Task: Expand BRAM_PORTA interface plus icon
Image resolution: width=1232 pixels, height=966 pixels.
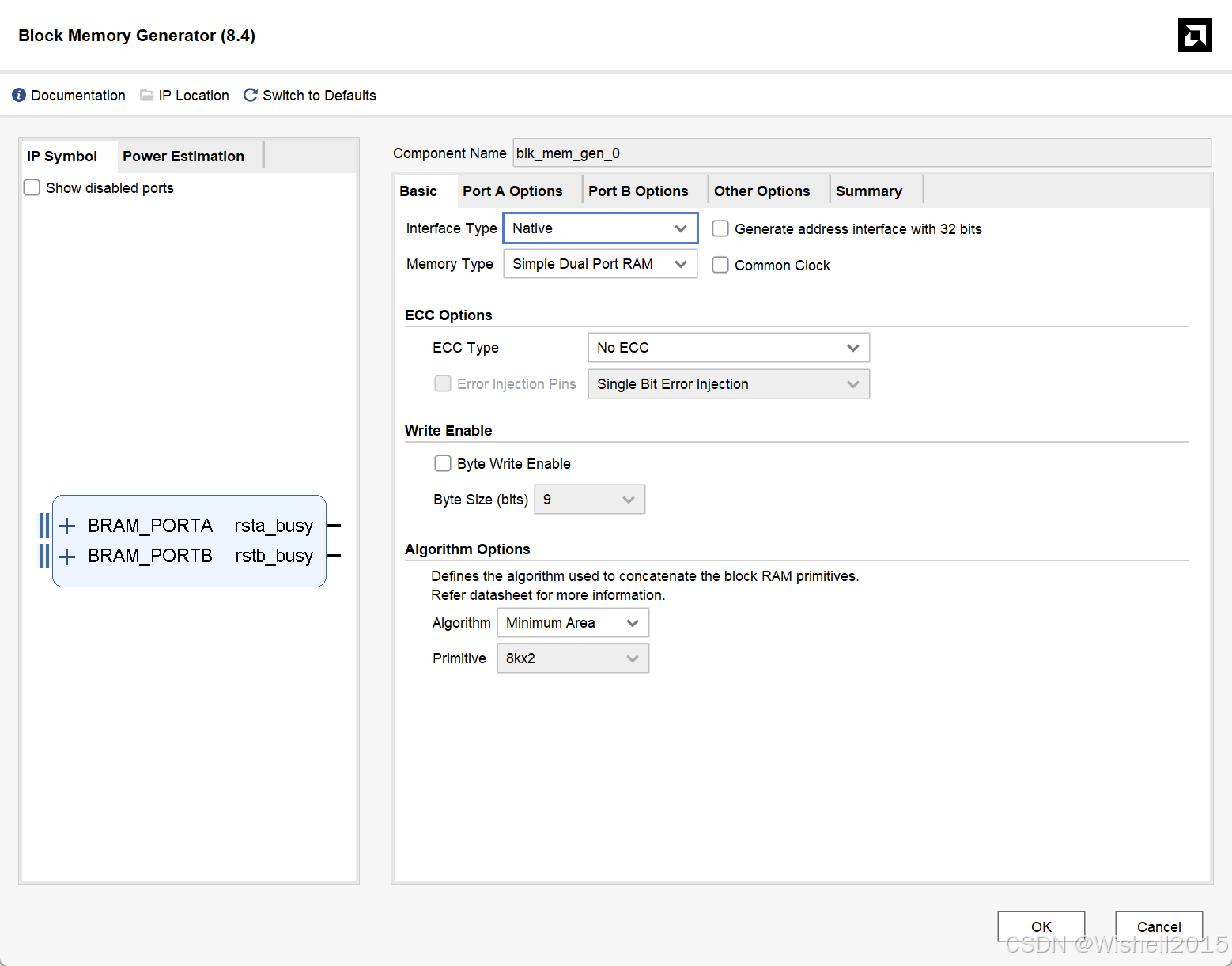Action: [x=67, y=526]
